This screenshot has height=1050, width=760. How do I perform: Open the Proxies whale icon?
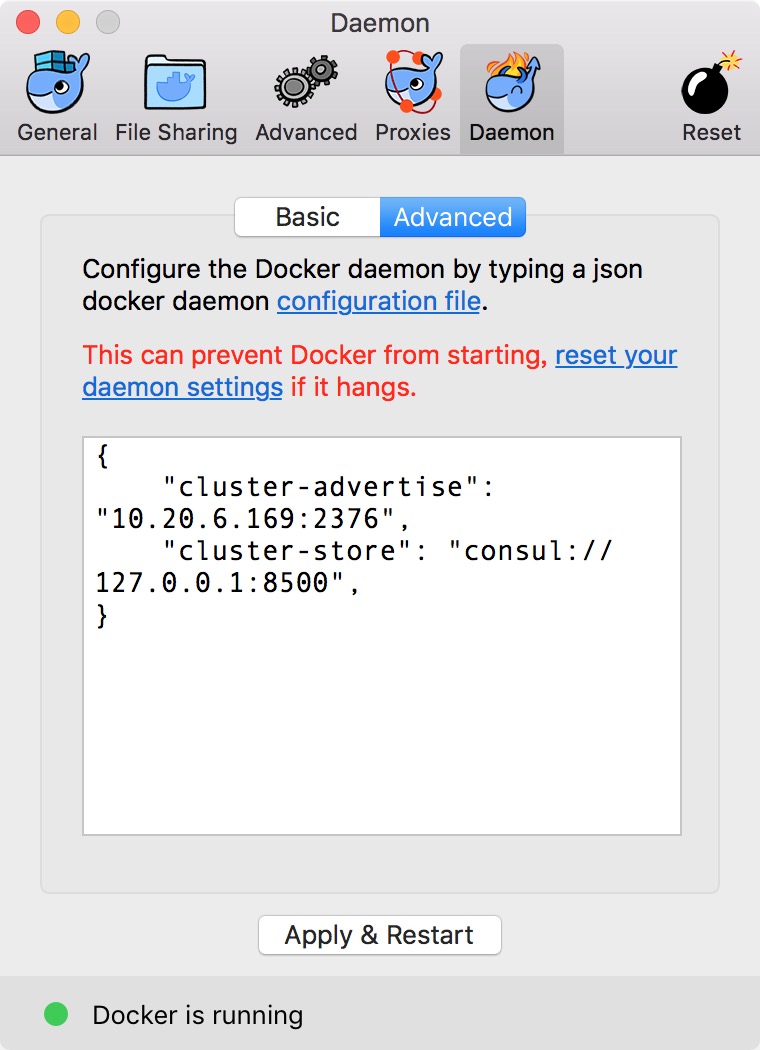pos(413,82)
